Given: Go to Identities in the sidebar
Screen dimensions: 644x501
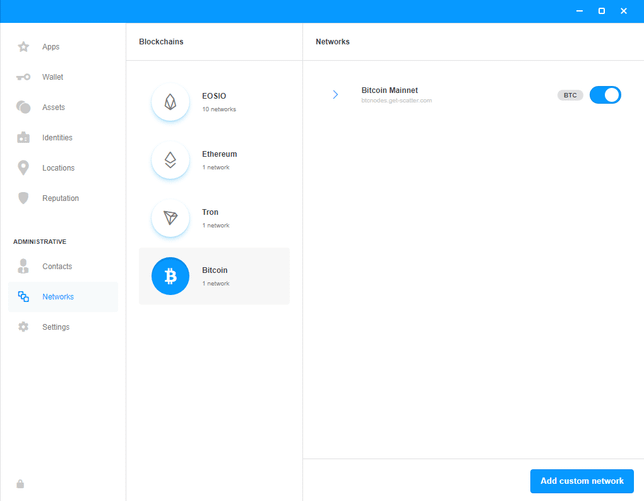Looking at the screenshot, I should point(57,138).
